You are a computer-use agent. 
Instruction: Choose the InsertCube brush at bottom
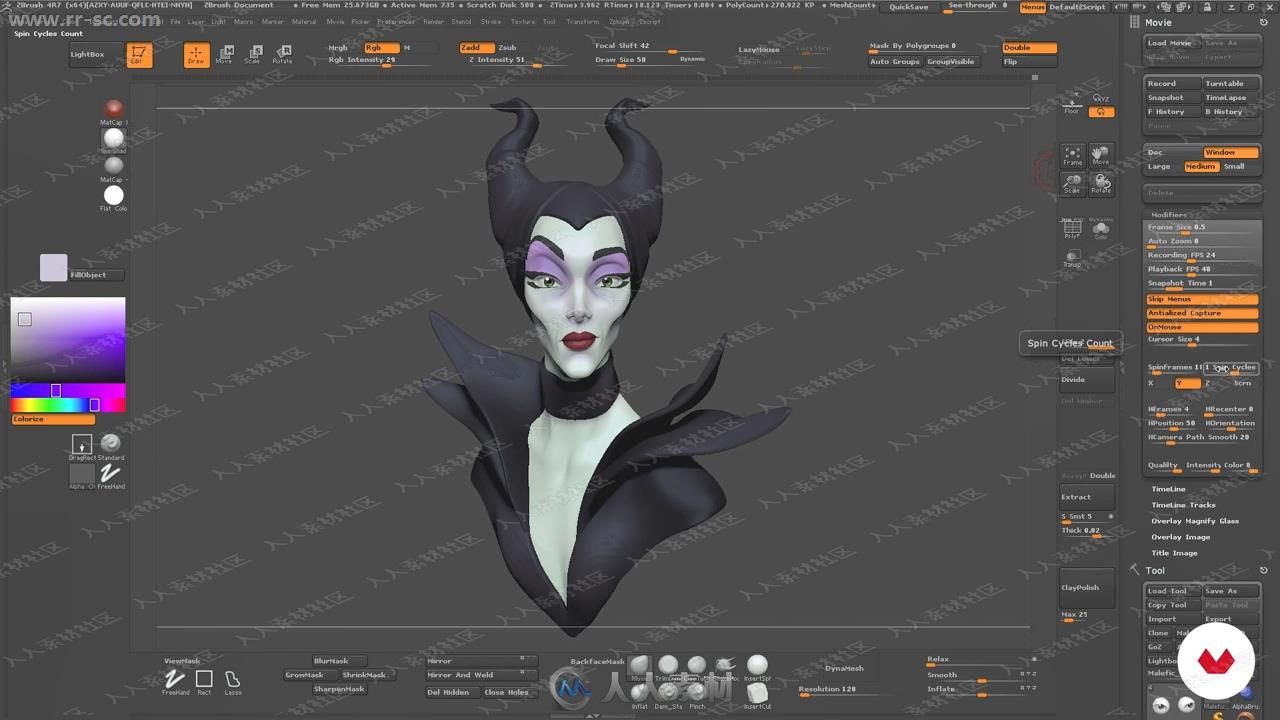757,694
